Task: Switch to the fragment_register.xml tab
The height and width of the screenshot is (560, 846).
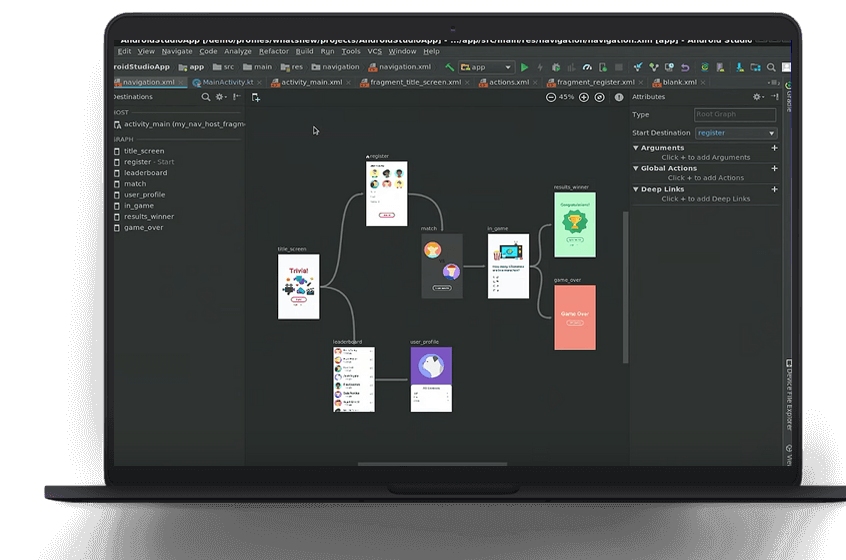Action: pyautogui.click(x=594, y=82)
